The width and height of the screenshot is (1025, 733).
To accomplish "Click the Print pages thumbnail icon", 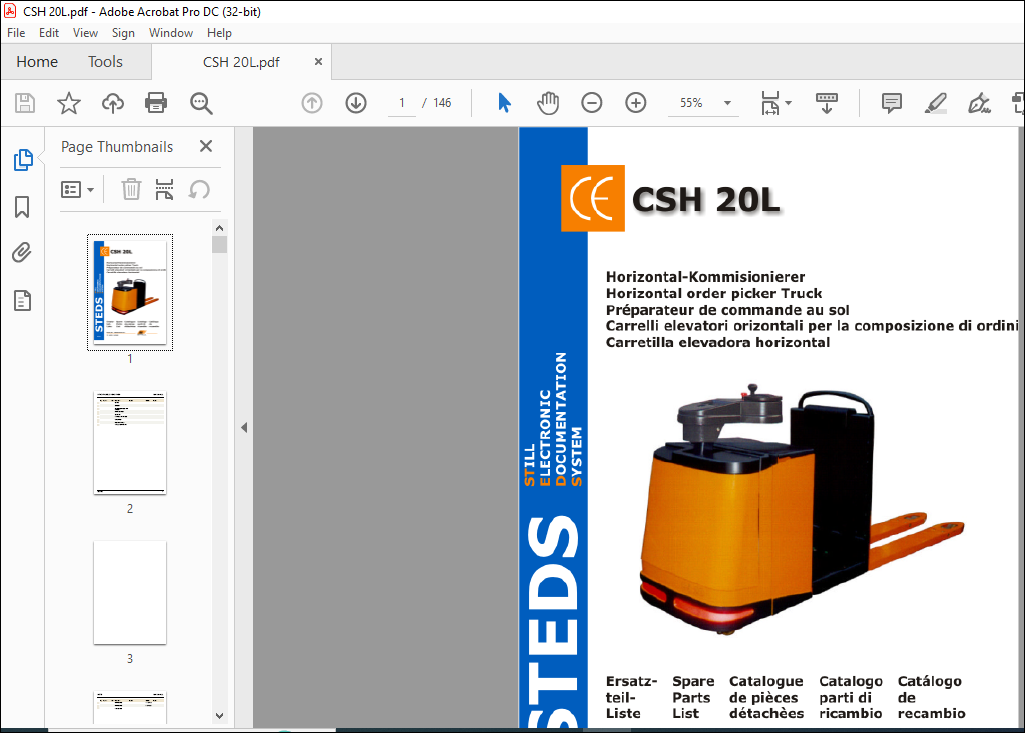I will [x=164, y=190].
